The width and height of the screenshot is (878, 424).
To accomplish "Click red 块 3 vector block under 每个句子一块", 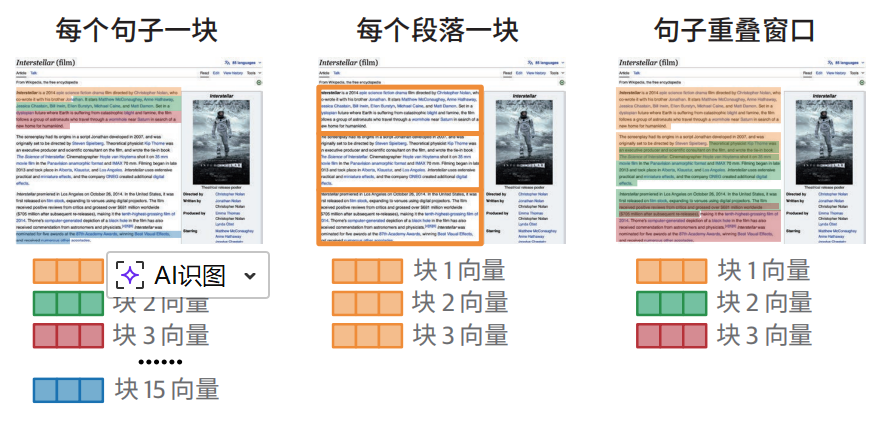I will point(68,335).
